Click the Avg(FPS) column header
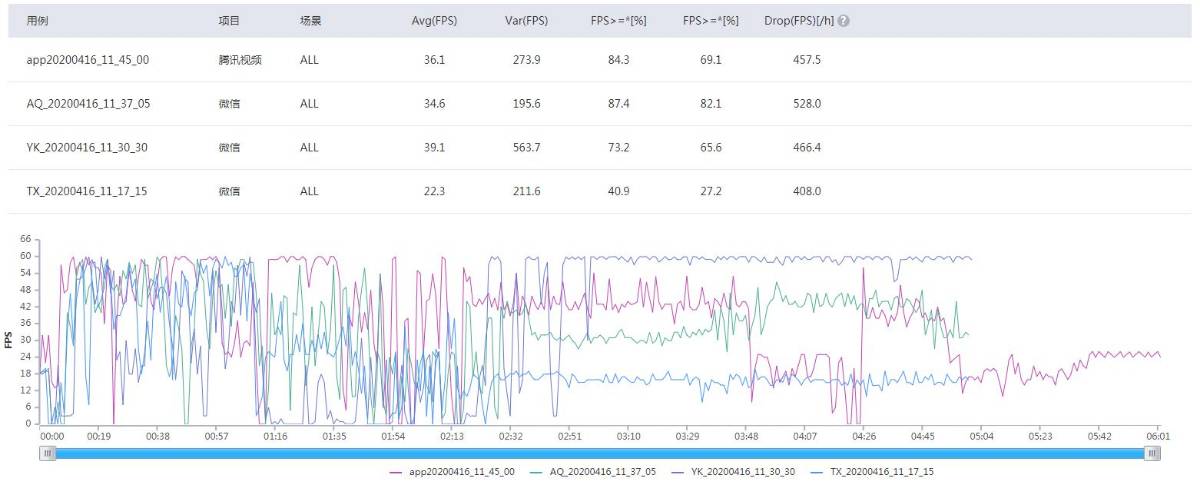Viewport: 1200px width, 488px height. (x=435, y=21)
